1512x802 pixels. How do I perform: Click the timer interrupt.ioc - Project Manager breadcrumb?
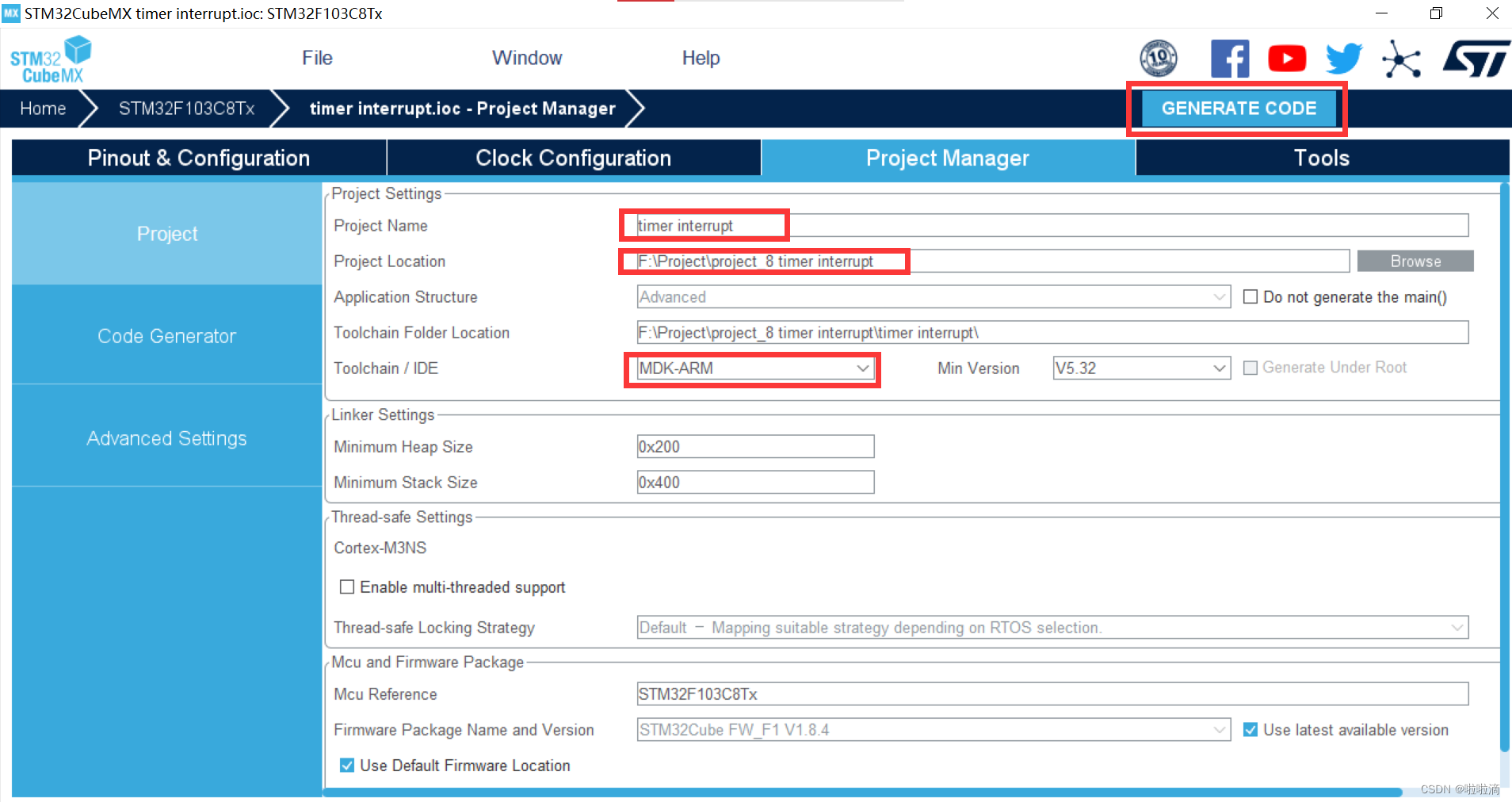tap(463, 109)
